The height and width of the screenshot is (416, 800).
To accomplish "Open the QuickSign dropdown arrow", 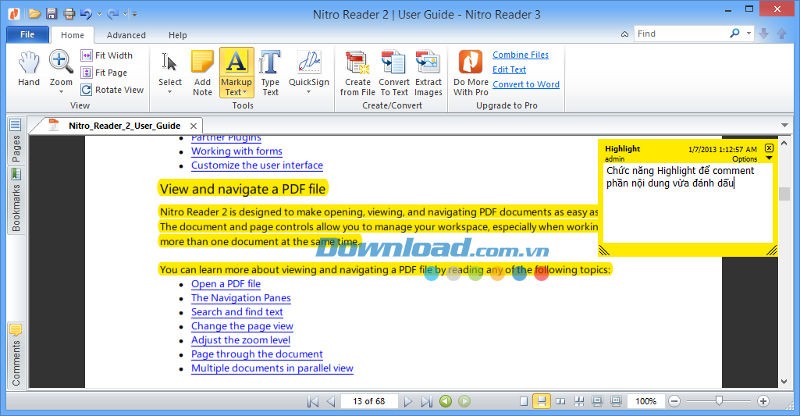I will (x=309, y=92).
